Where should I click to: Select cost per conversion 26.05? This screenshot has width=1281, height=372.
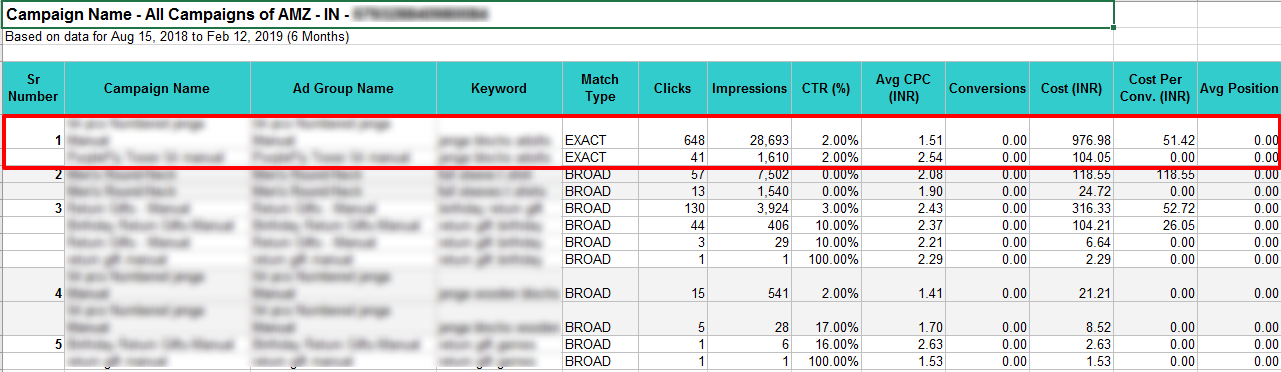click(x=1178, y=225)
